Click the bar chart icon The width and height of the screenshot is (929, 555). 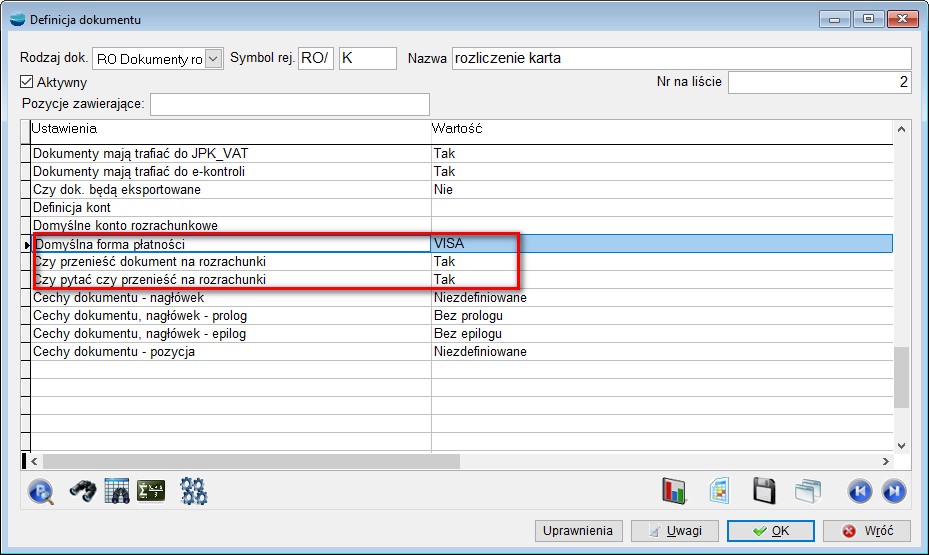tap(674, 491)
